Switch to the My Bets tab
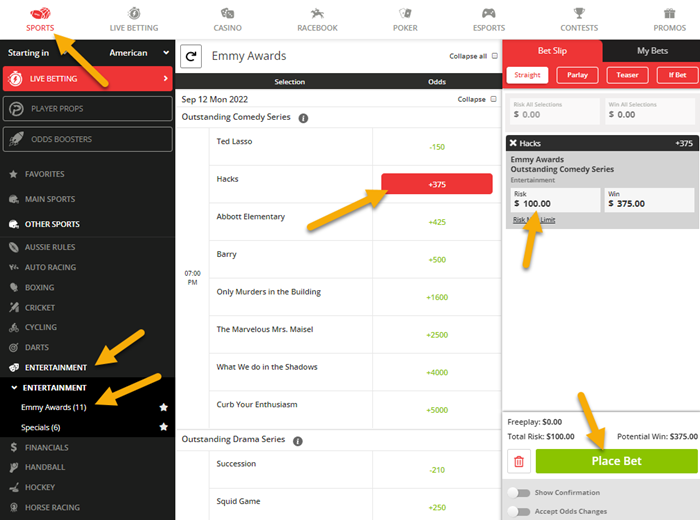 coord(650,51)
